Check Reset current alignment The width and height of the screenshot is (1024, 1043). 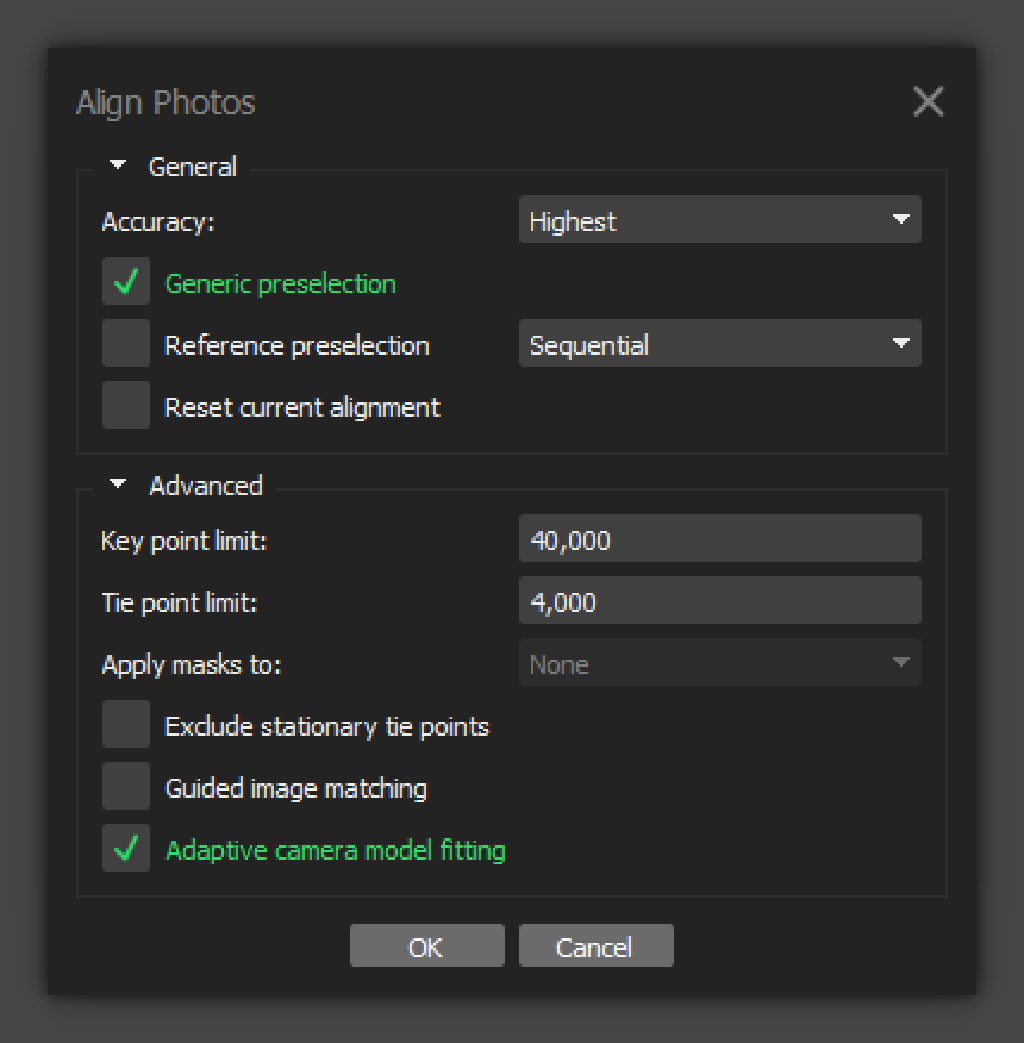(x=126, y=407)
